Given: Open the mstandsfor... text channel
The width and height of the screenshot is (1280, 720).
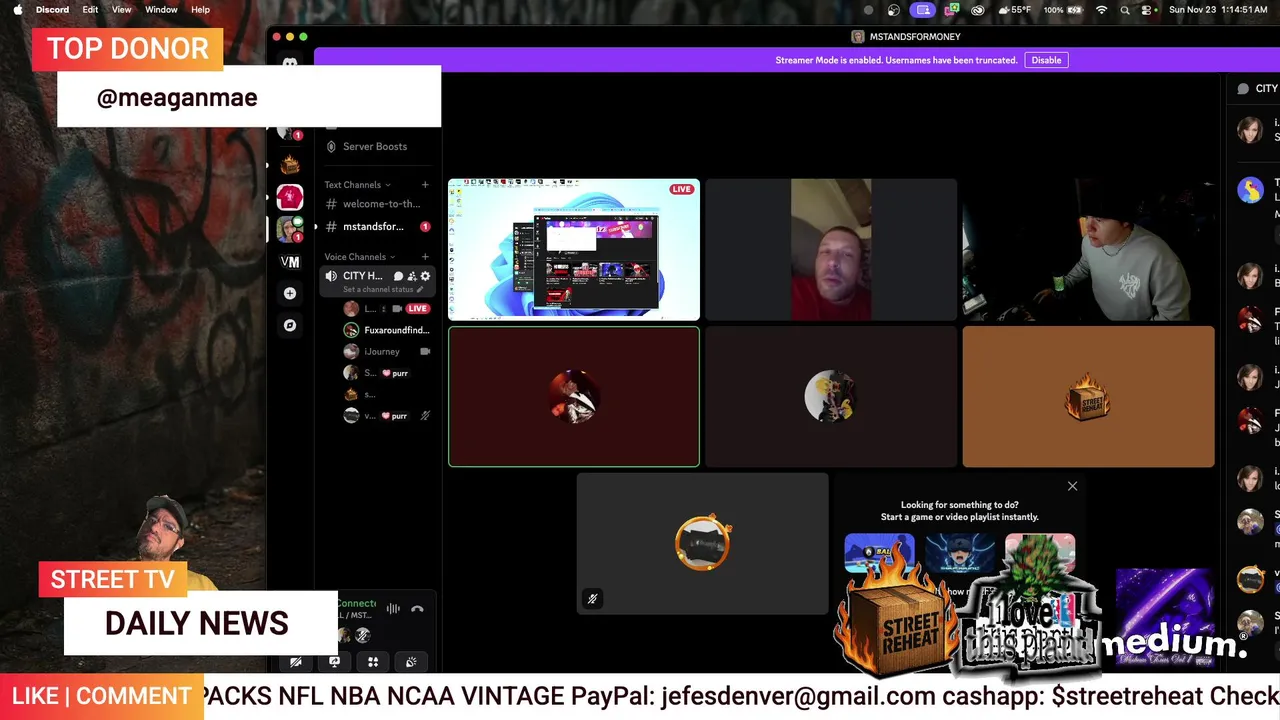Looking at the screenshot, I should pos(377,227).
